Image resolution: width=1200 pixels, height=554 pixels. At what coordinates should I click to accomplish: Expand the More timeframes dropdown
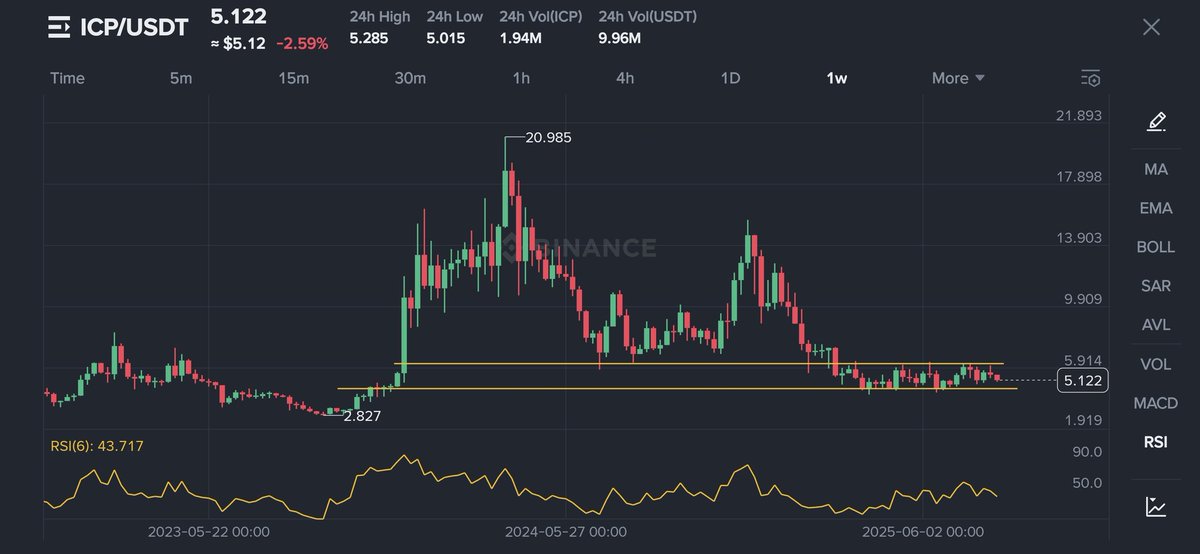point(958,78)
